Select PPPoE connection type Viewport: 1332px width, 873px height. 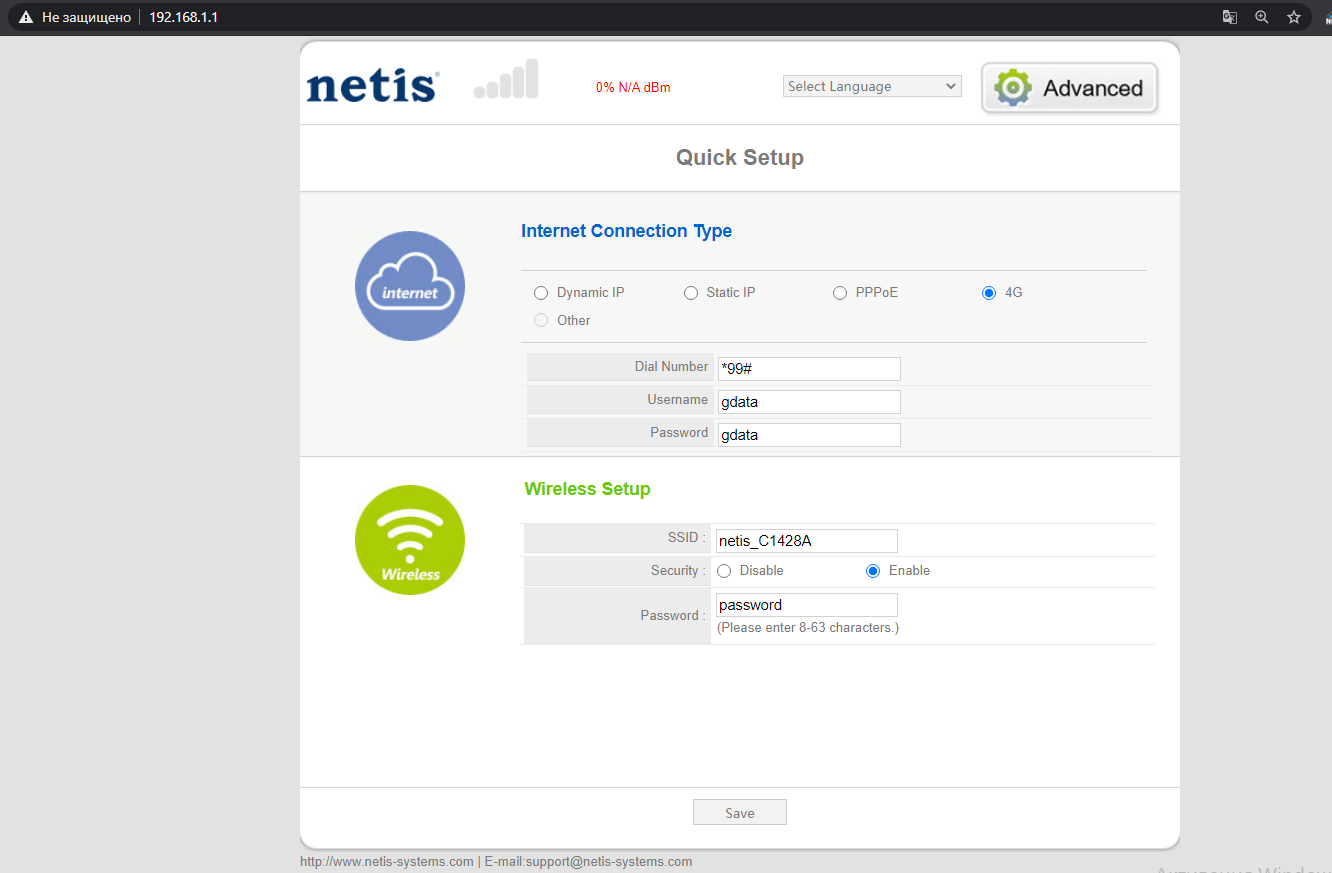(x=840, y=293)
